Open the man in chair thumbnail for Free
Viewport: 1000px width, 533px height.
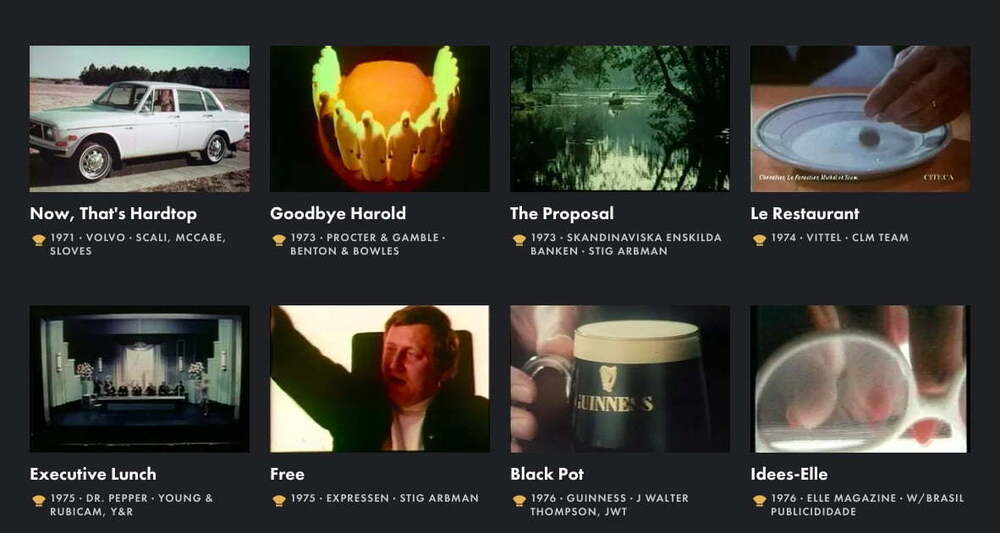(380, 379)
